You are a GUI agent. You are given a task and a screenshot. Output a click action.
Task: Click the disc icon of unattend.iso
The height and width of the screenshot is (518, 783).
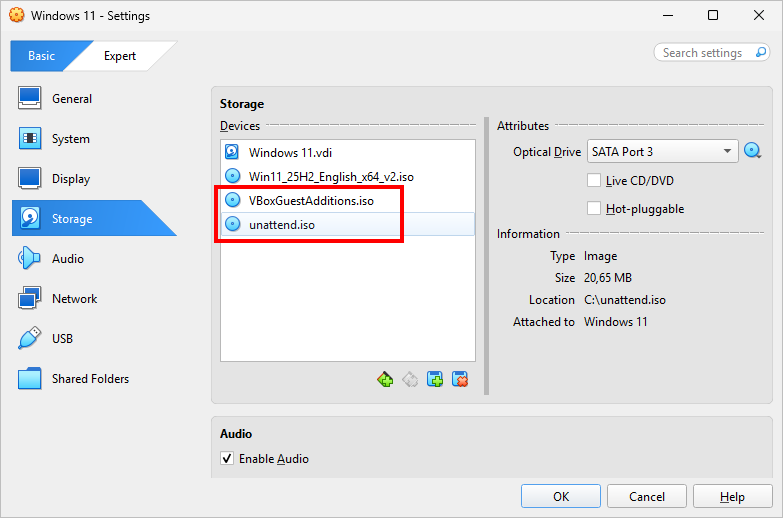click(x=232, y=224)
